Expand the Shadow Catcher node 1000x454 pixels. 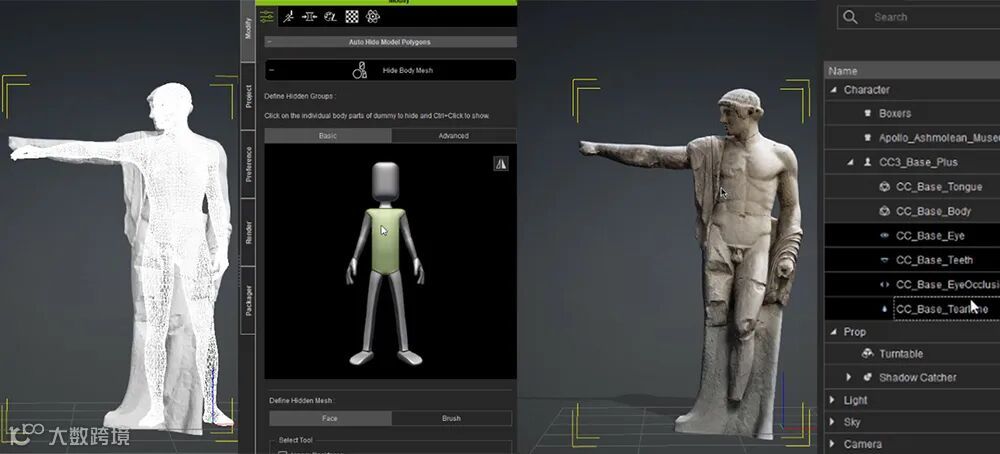coord(849,377)
